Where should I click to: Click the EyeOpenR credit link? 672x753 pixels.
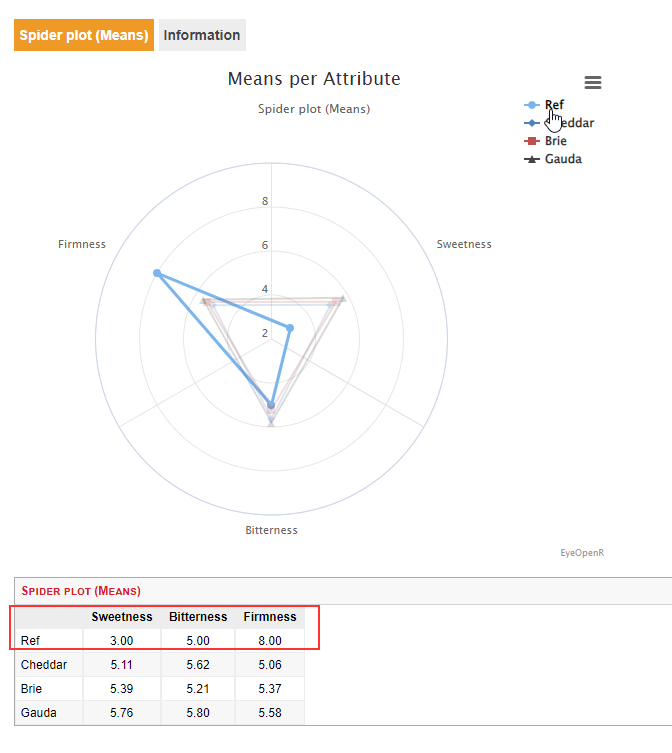(x=582, y=551)
